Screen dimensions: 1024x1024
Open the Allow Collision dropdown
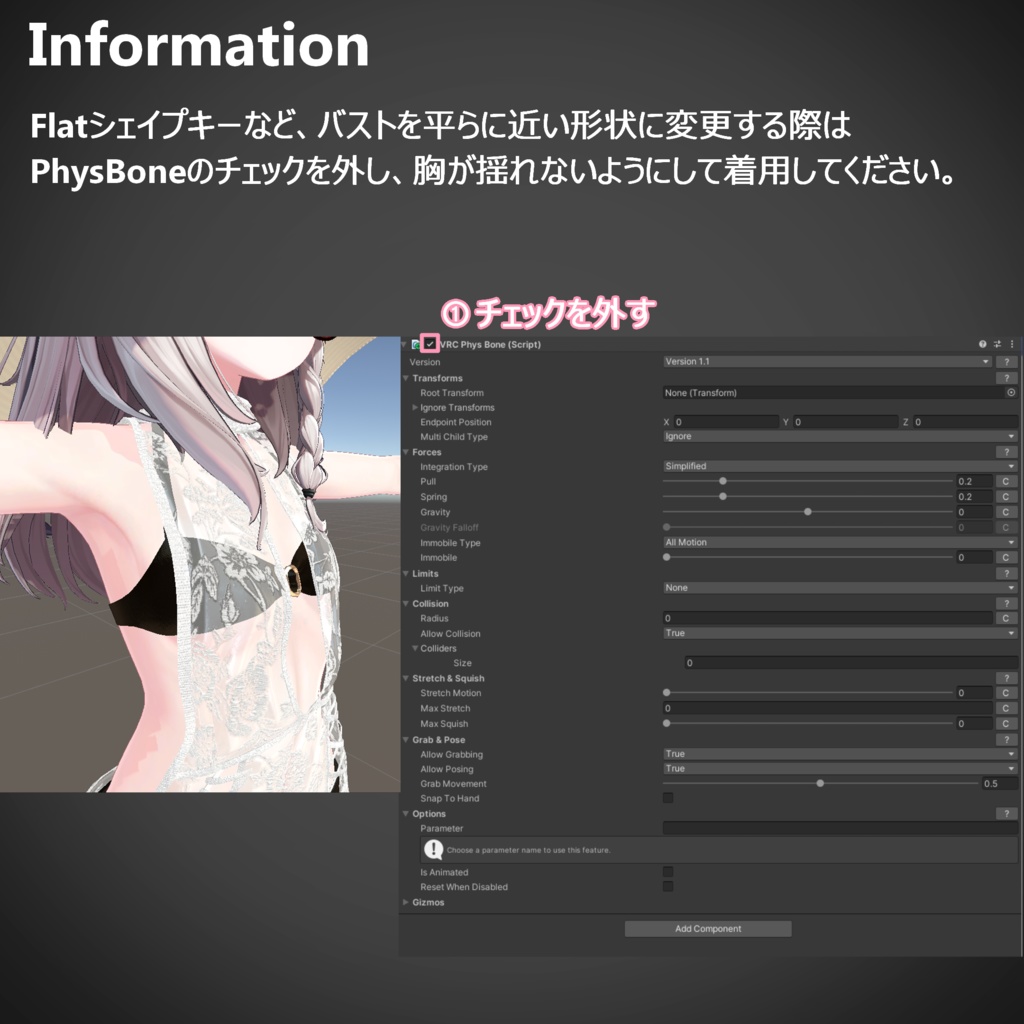click(840, 633)
